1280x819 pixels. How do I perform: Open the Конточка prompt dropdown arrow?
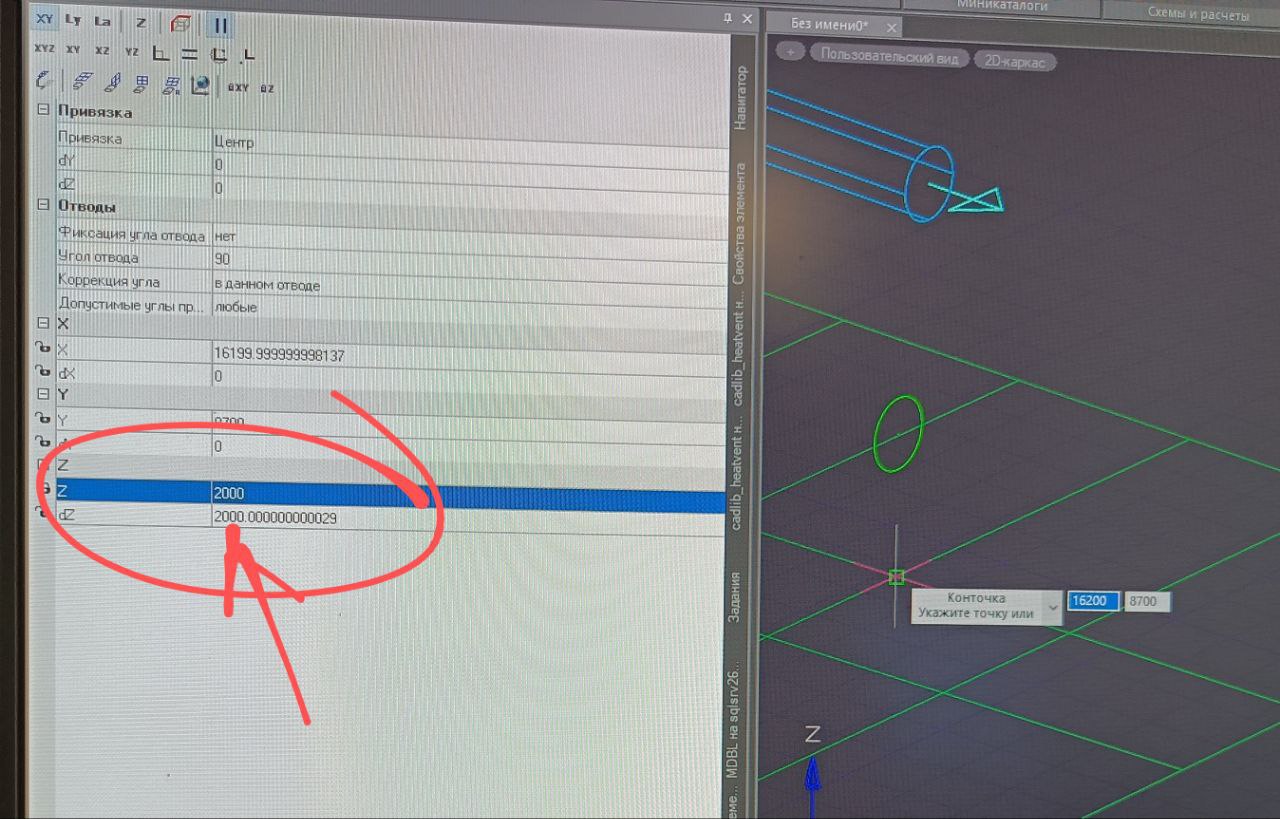tap(1050, 606)
